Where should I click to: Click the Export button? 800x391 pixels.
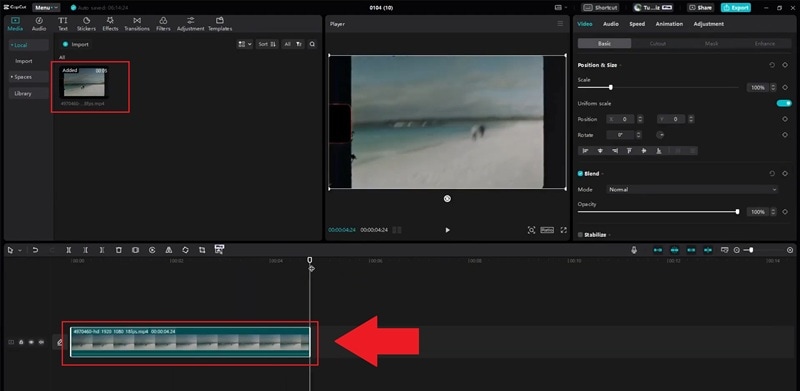[735, 8]
